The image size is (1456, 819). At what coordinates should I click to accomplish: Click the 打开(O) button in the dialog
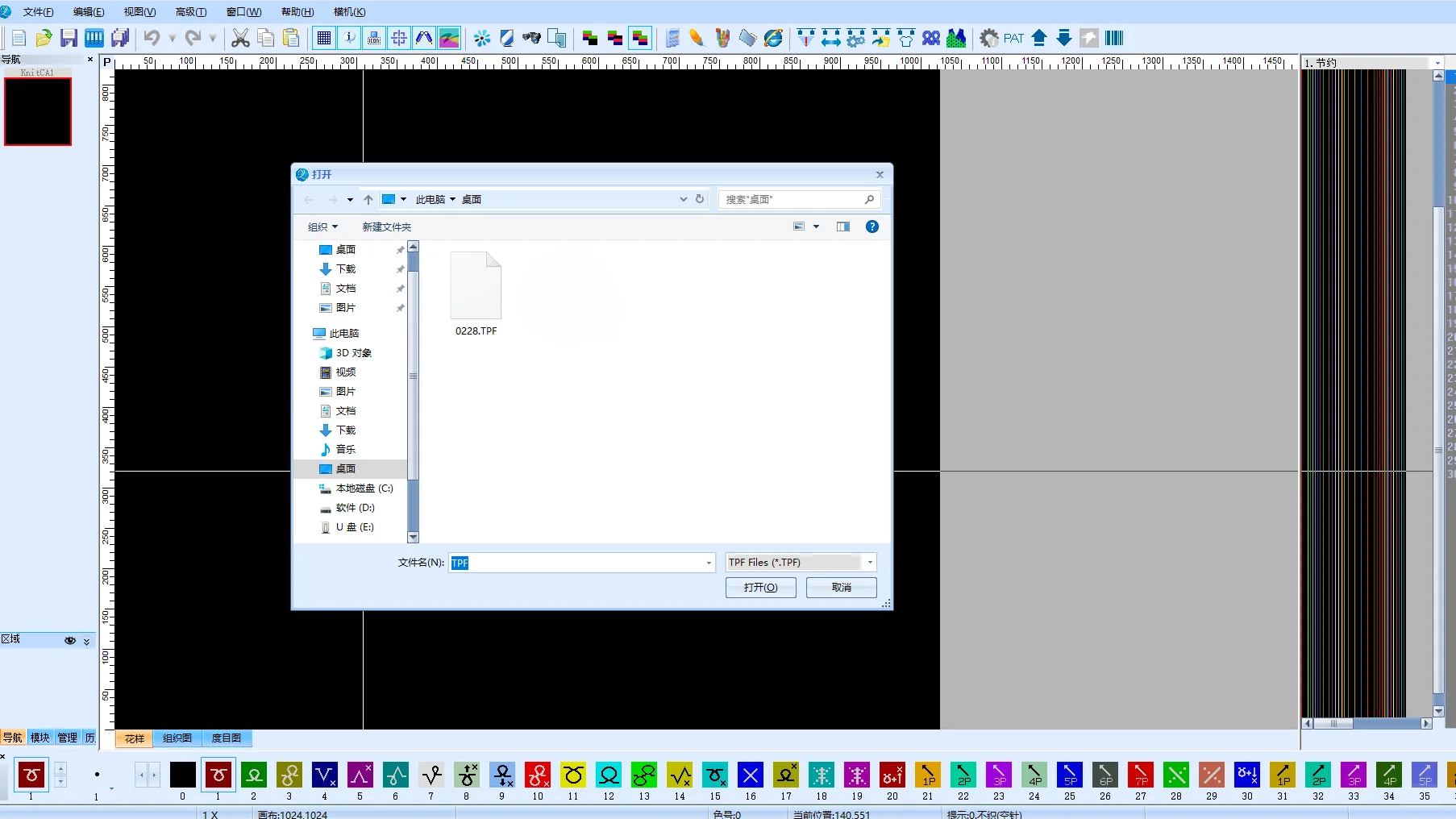coord(760,588)
